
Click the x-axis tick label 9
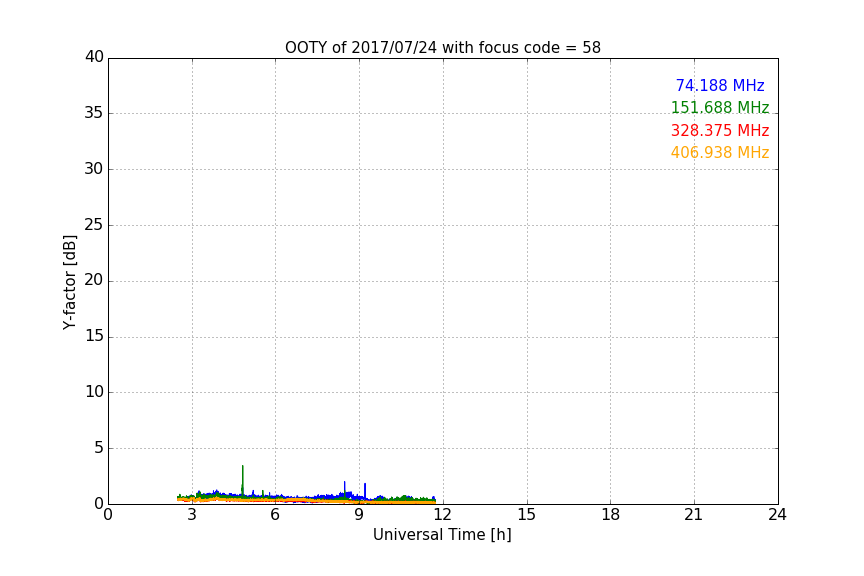(359, 515)
